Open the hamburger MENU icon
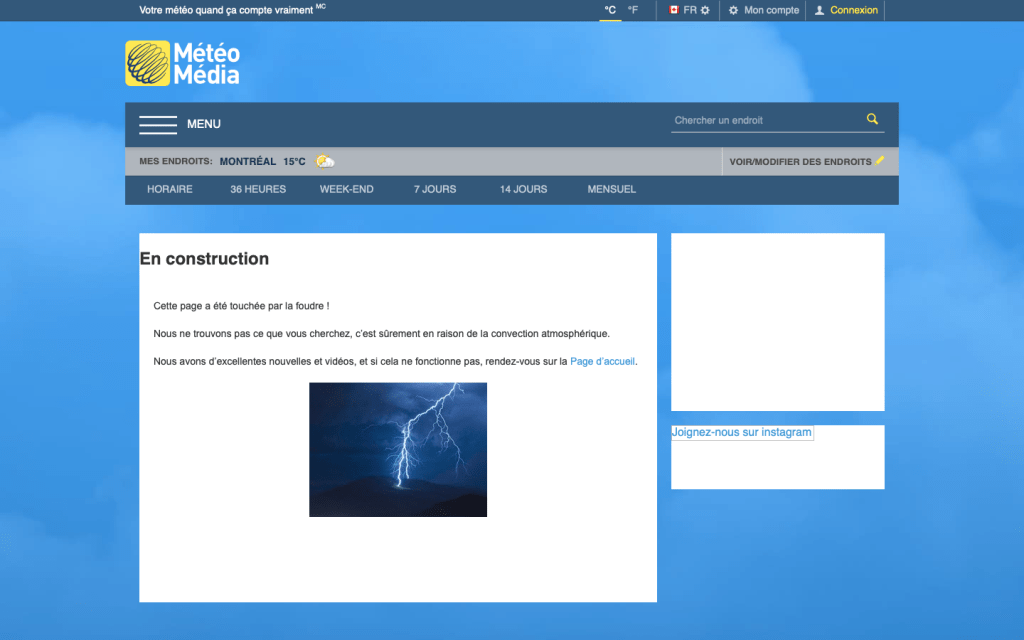Viewport: 1024px width, 640px height. [158, 125]
